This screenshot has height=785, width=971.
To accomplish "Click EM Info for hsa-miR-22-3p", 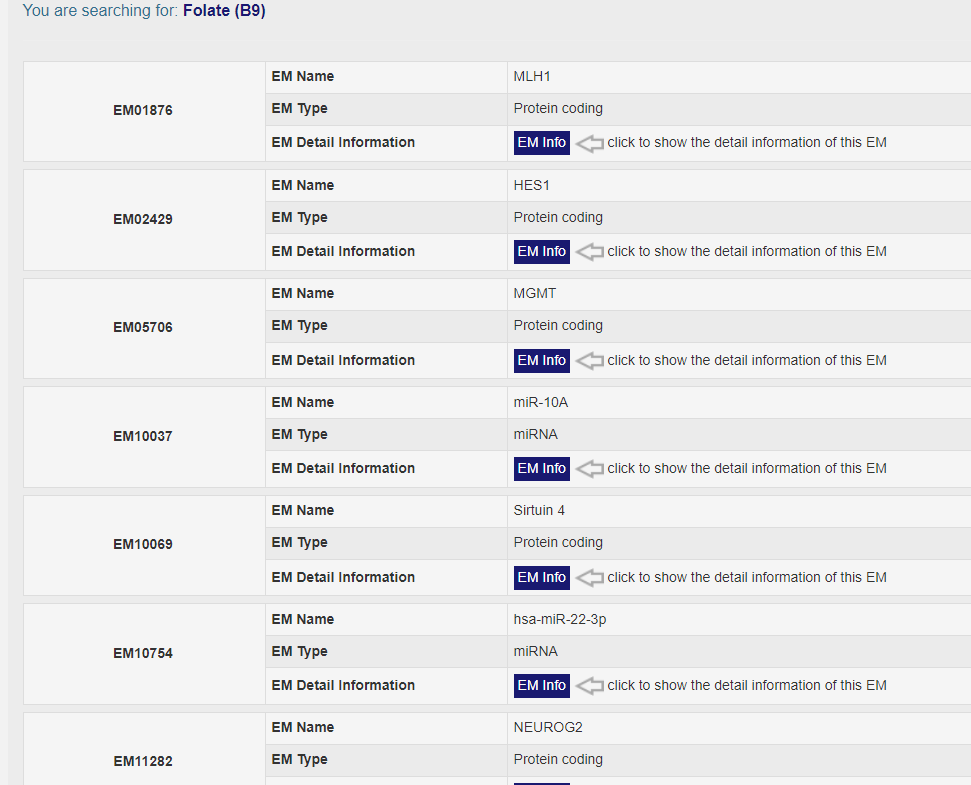I will tap(542, 686).
